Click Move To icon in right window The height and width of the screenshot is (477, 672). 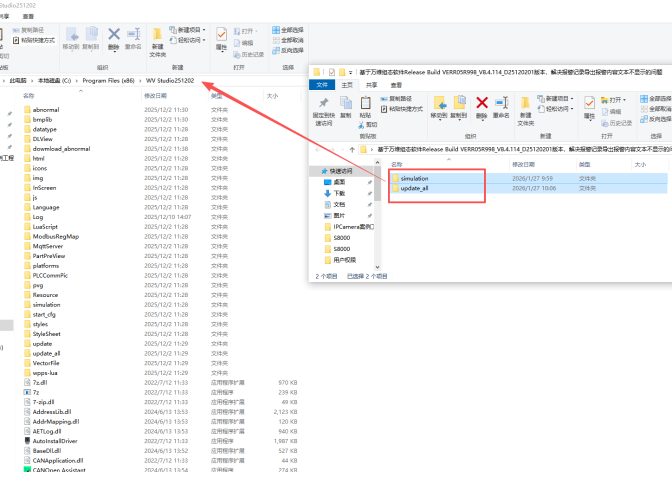[438, 105]
